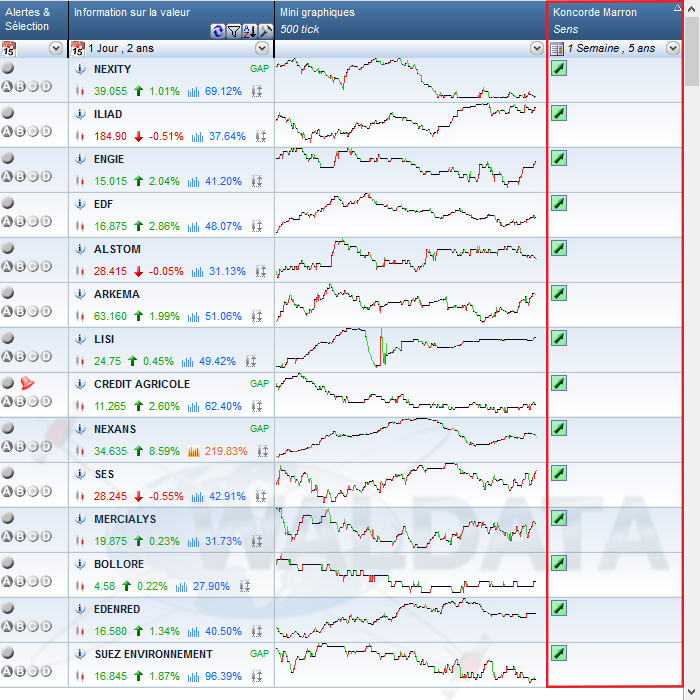Click ILIAD price 184.90
The image size is (700, 700).
[x=110, y=137]
